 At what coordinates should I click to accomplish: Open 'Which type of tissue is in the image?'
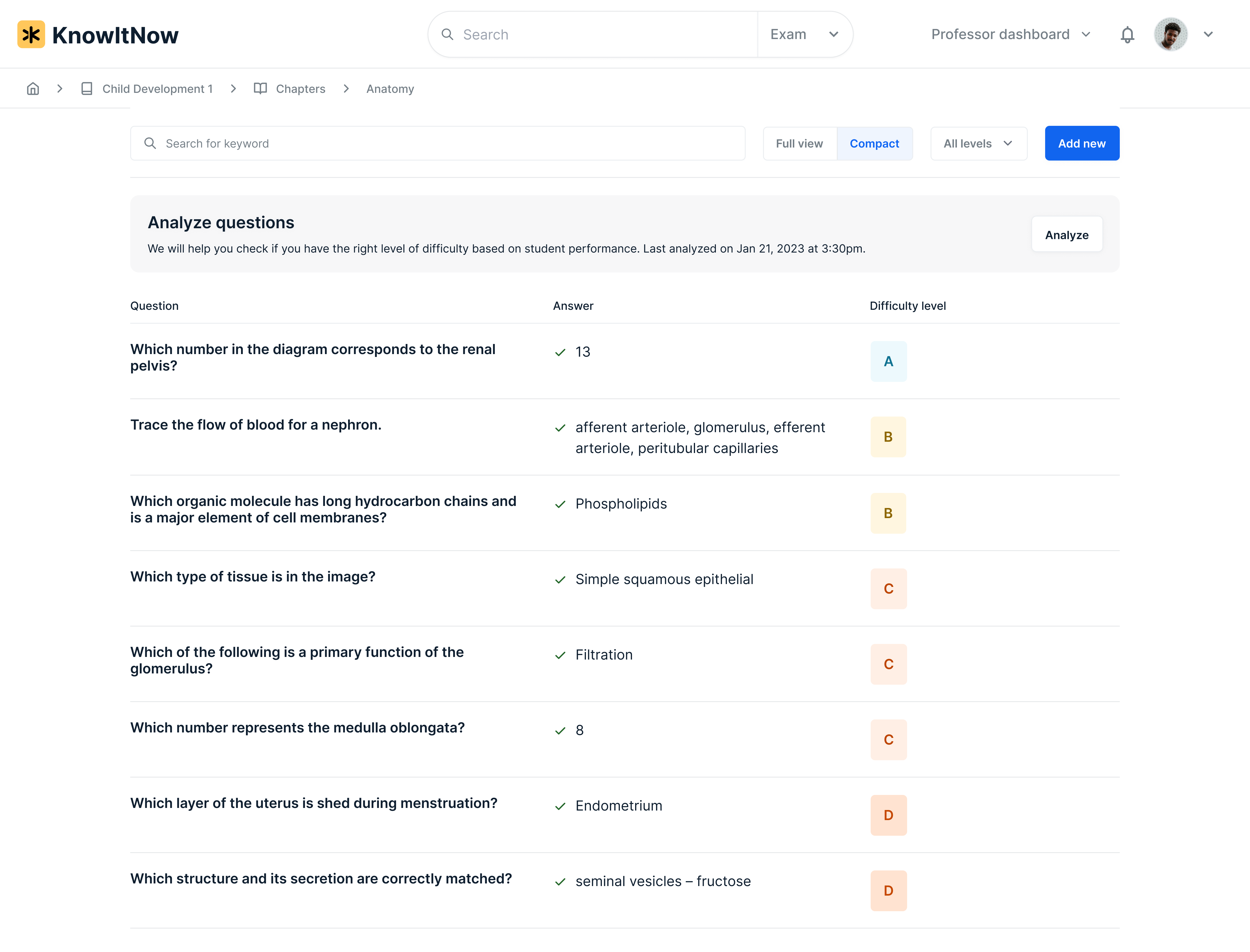click(x=253, y=577)
